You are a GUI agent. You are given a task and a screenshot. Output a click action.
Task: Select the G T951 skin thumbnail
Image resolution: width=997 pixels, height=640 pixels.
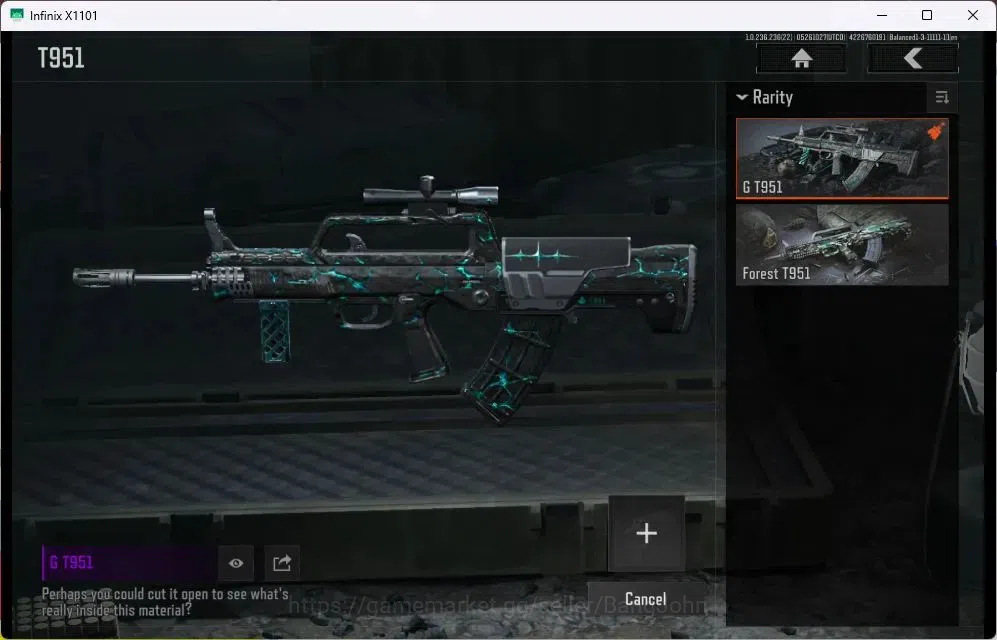pyautogui.click(x=842, y=158)
